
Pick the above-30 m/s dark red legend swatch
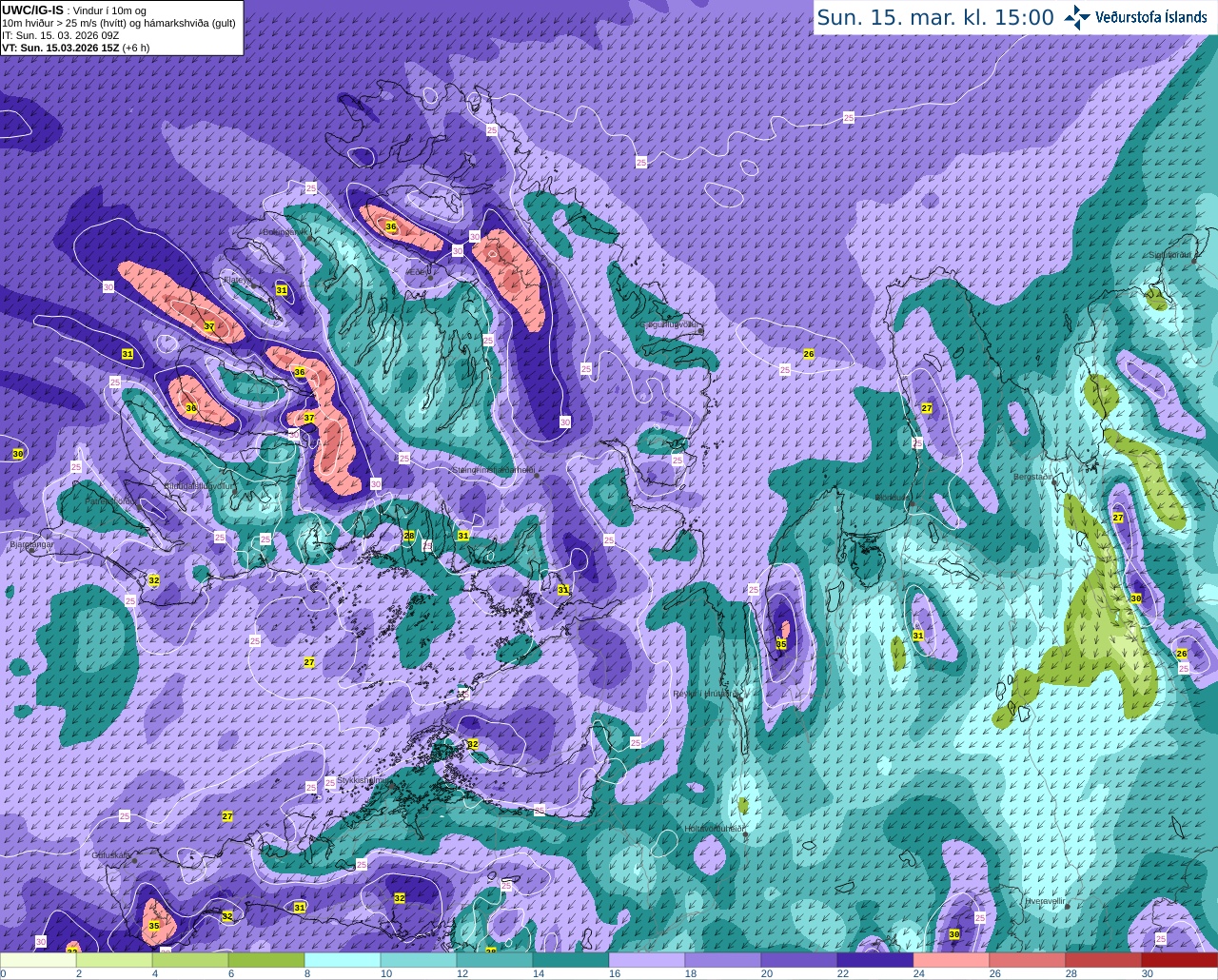(x=1180, y=960)
